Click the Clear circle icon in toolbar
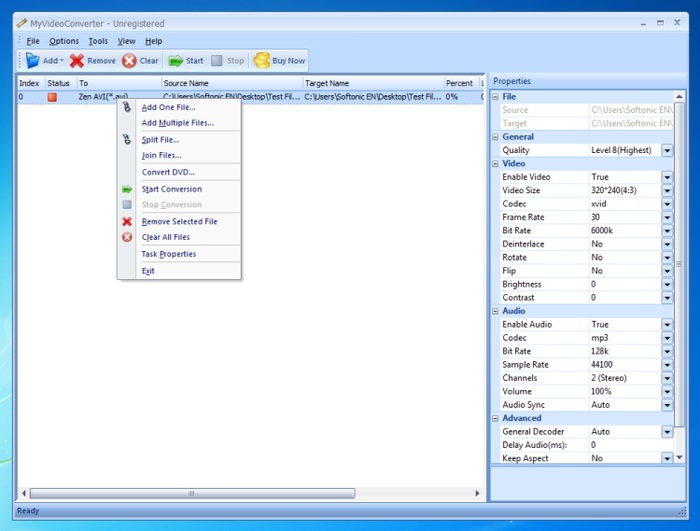The width and height of the screenshot is (700, 531). (x=129, y=61)
